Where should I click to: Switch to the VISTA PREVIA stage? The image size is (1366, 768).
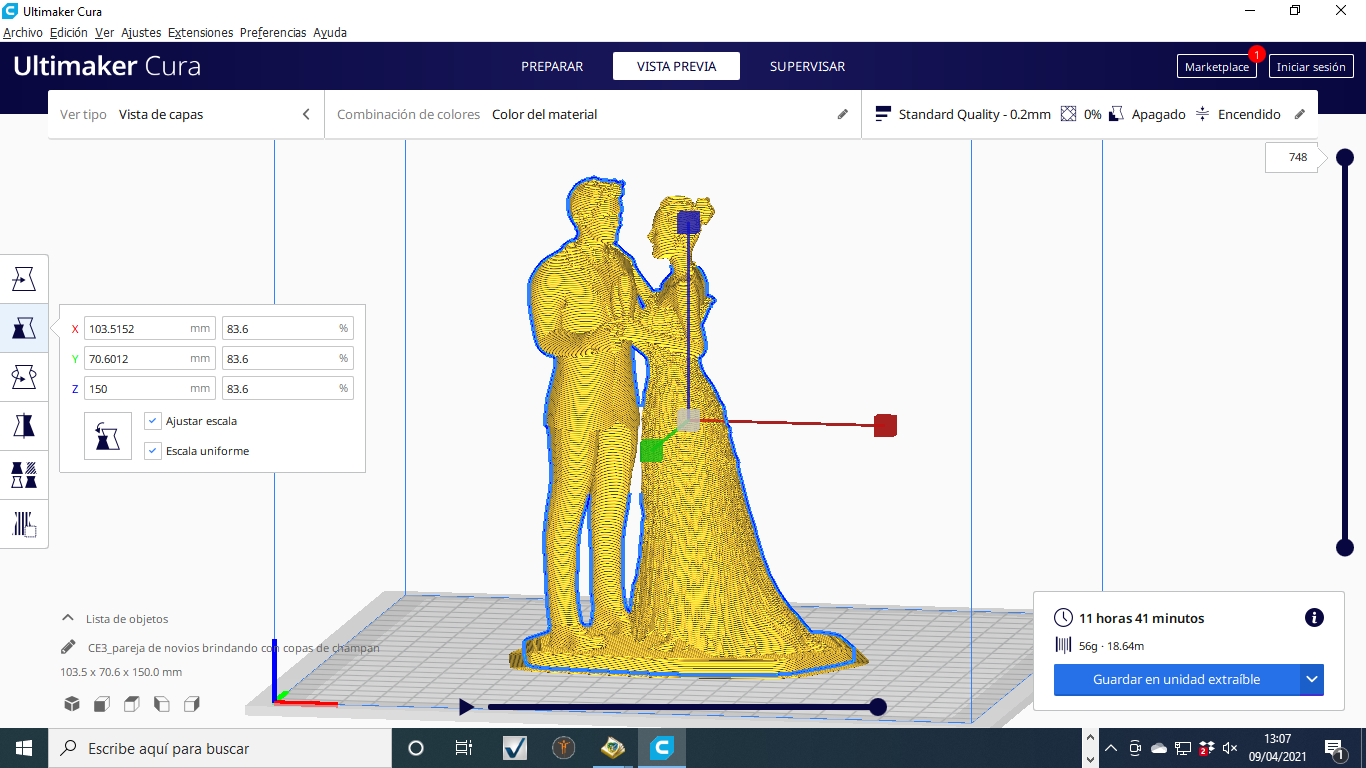pyautogui.click(x=677, y=66)
